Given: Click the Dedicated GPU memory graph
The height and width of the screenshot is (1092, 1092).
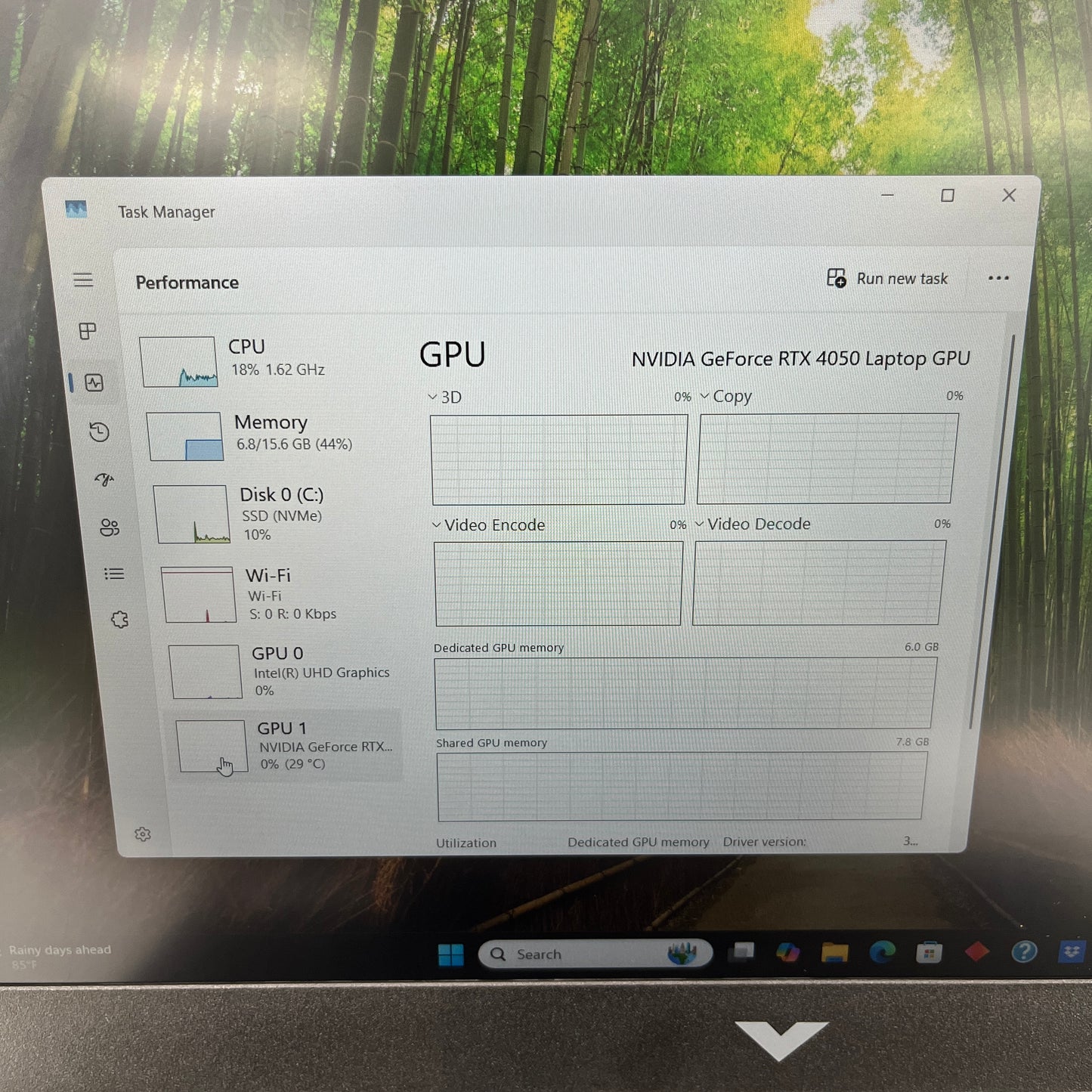Looking at the screenshot, I should (685, 692).
